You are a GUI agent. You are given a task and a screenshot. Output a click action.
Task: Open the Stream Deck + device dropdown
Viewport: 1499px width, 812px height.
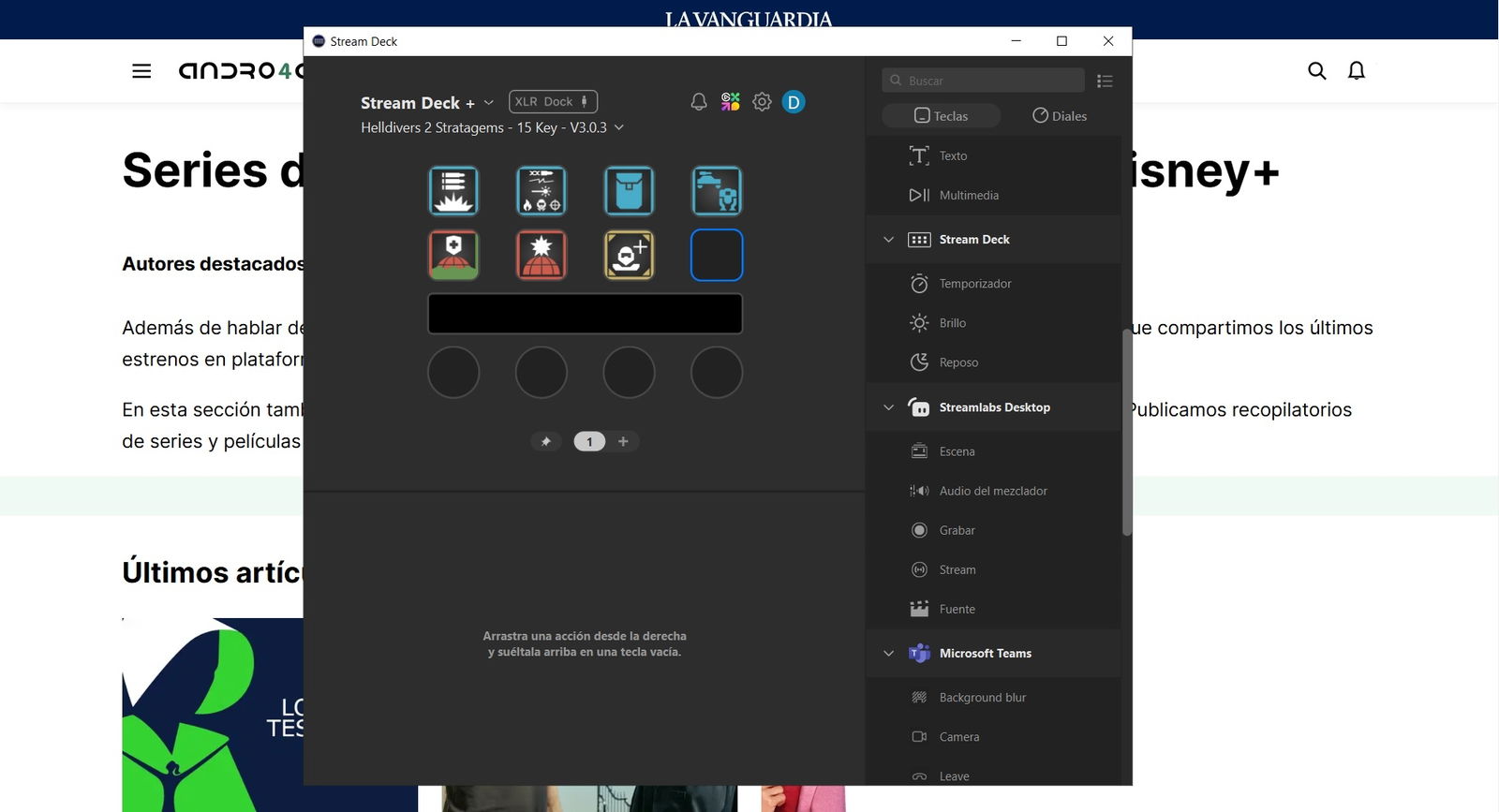[x=427, y=103]
